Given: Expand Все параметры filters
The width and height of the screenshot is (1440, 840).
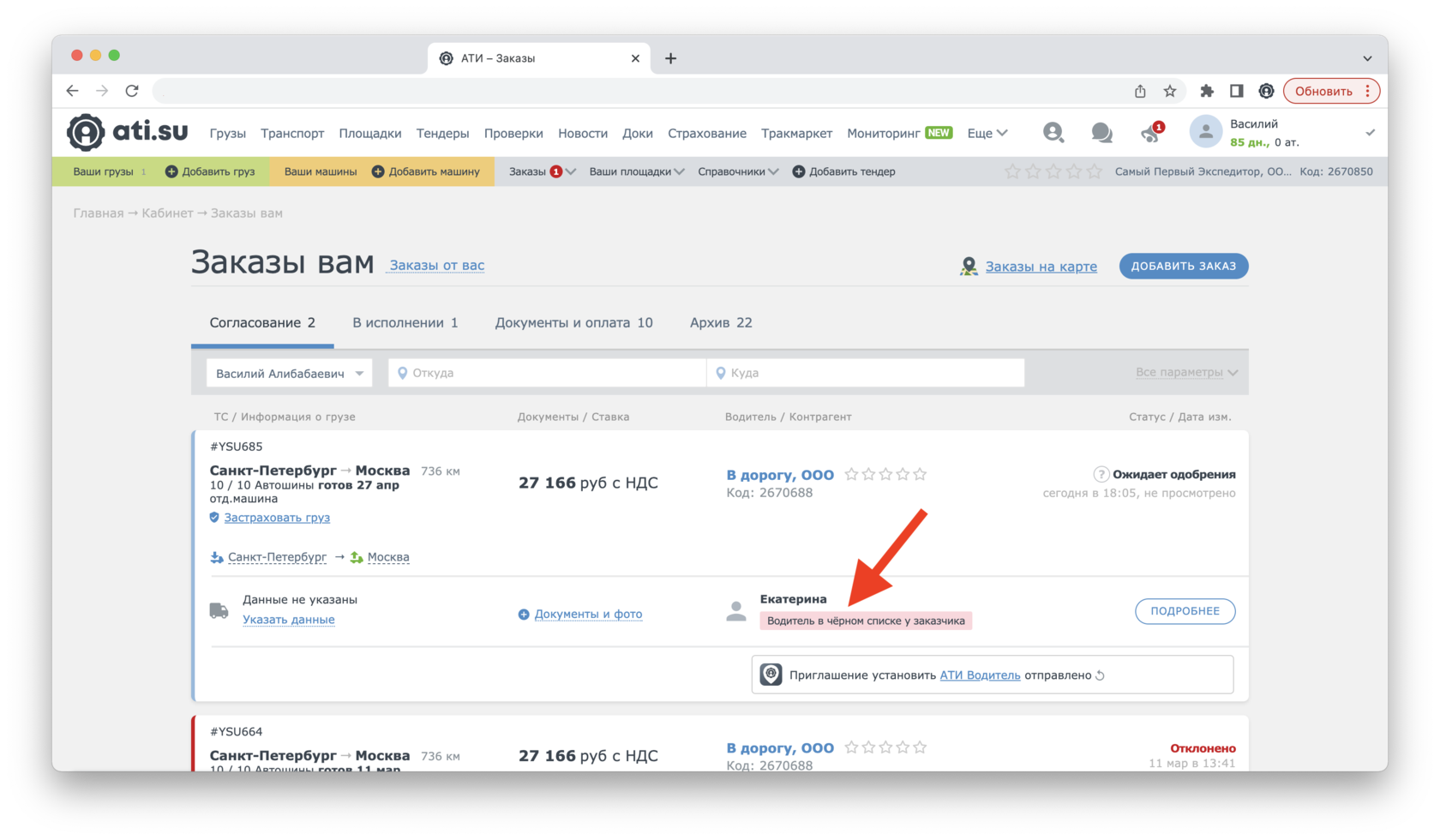Looking at the screenshot, I should click(x=1187, y=373).
